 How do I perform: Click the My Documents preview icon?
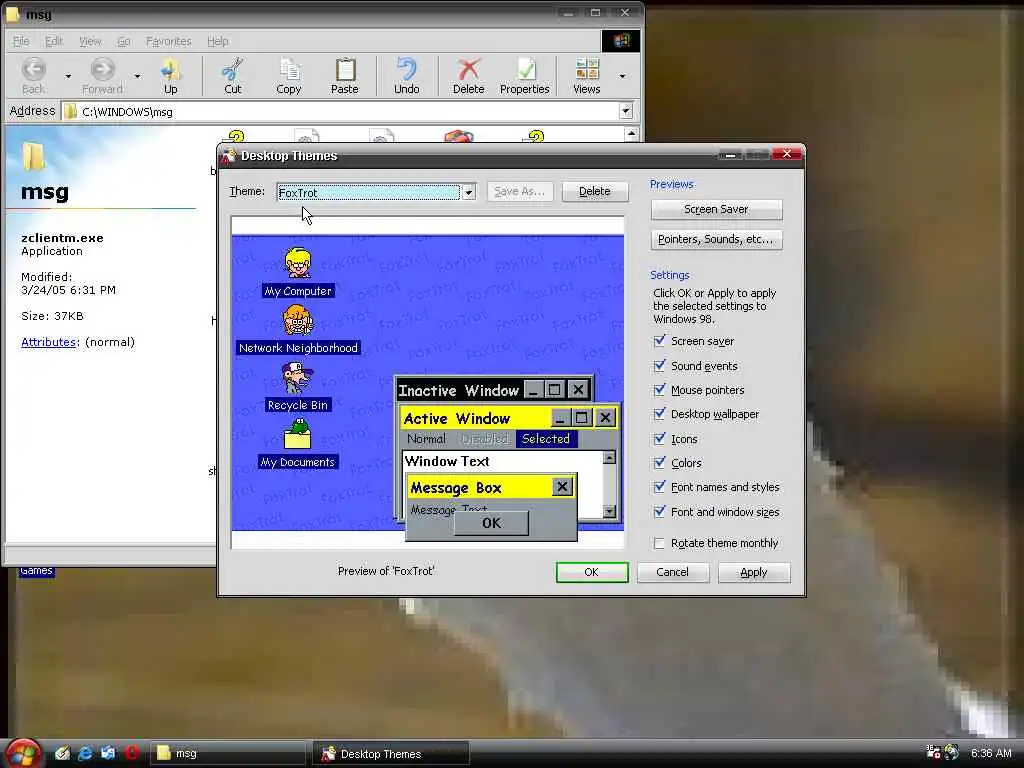pyautogui.click(x=298, y=434)
